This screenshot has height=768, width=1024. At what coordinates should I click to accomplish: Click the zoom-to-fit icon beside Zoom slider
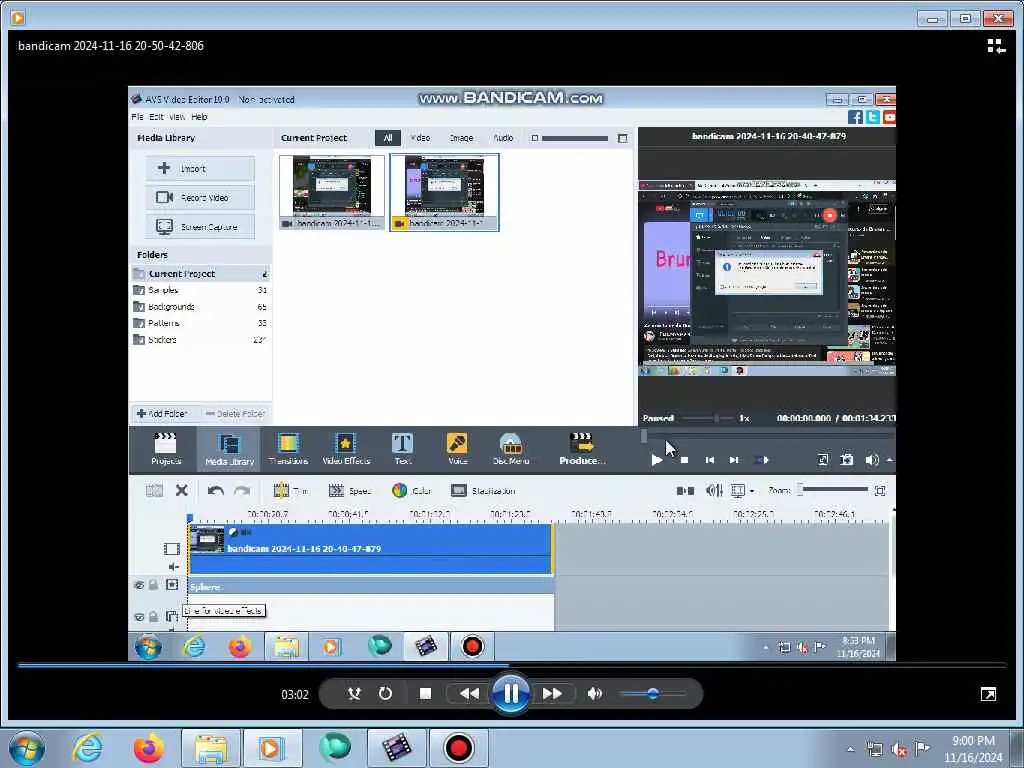coord(880,490)
